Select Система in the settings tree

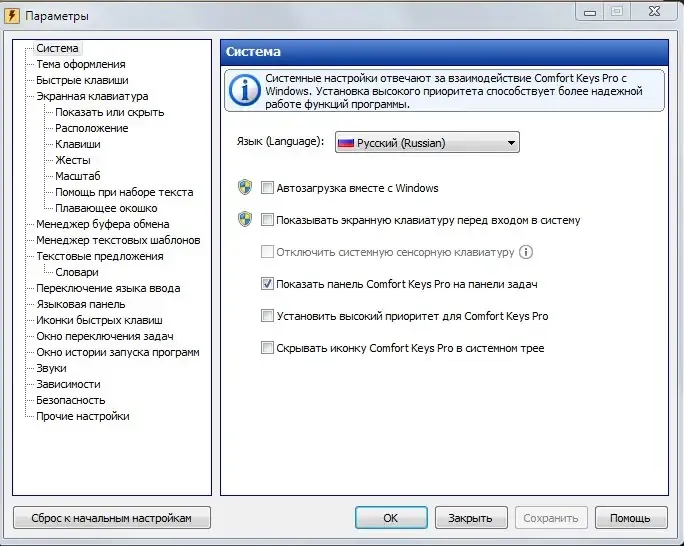(x=57, y=48)
